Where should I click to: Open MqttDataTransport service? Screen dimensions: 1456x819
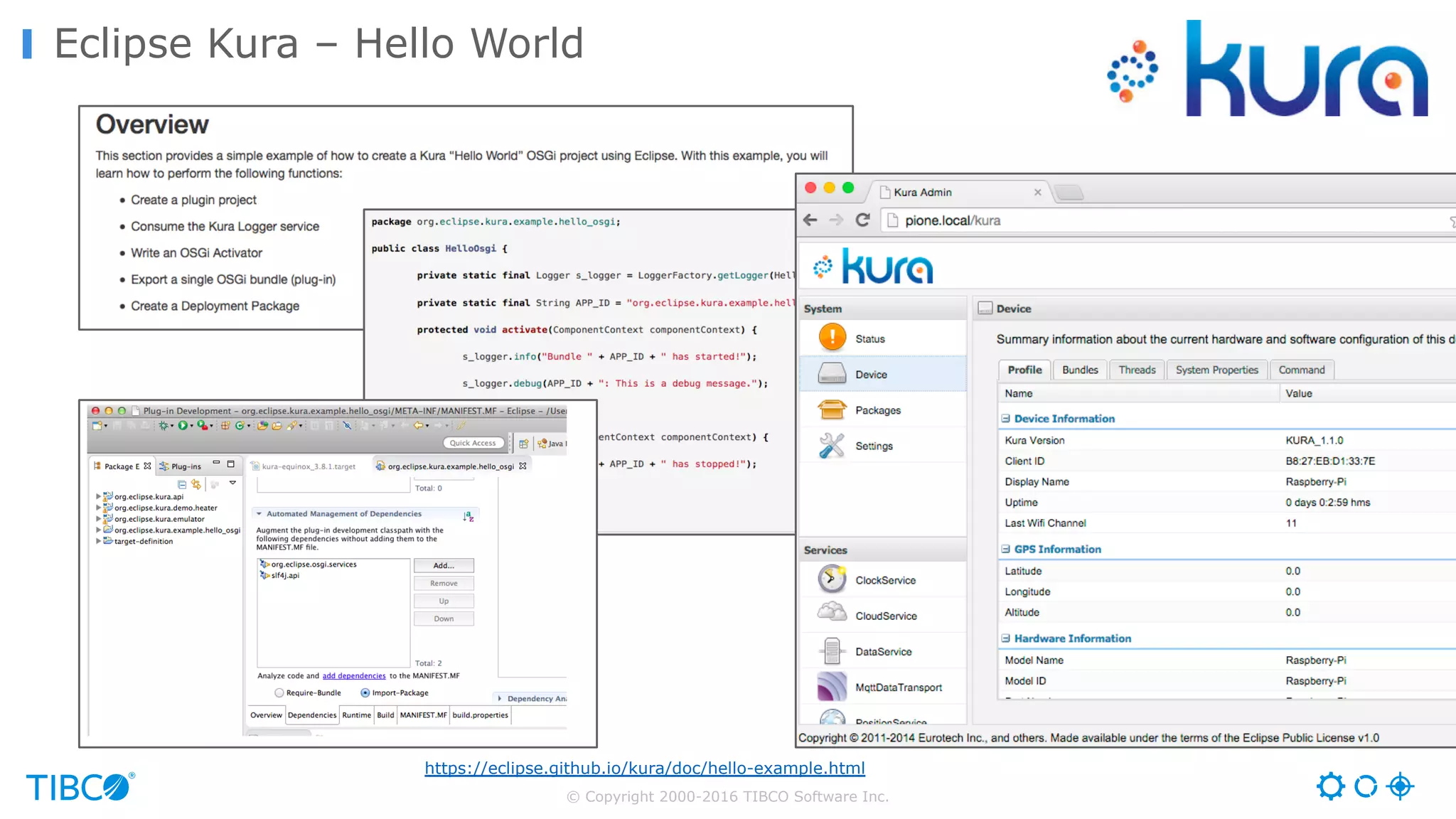(x=882, y=687)
